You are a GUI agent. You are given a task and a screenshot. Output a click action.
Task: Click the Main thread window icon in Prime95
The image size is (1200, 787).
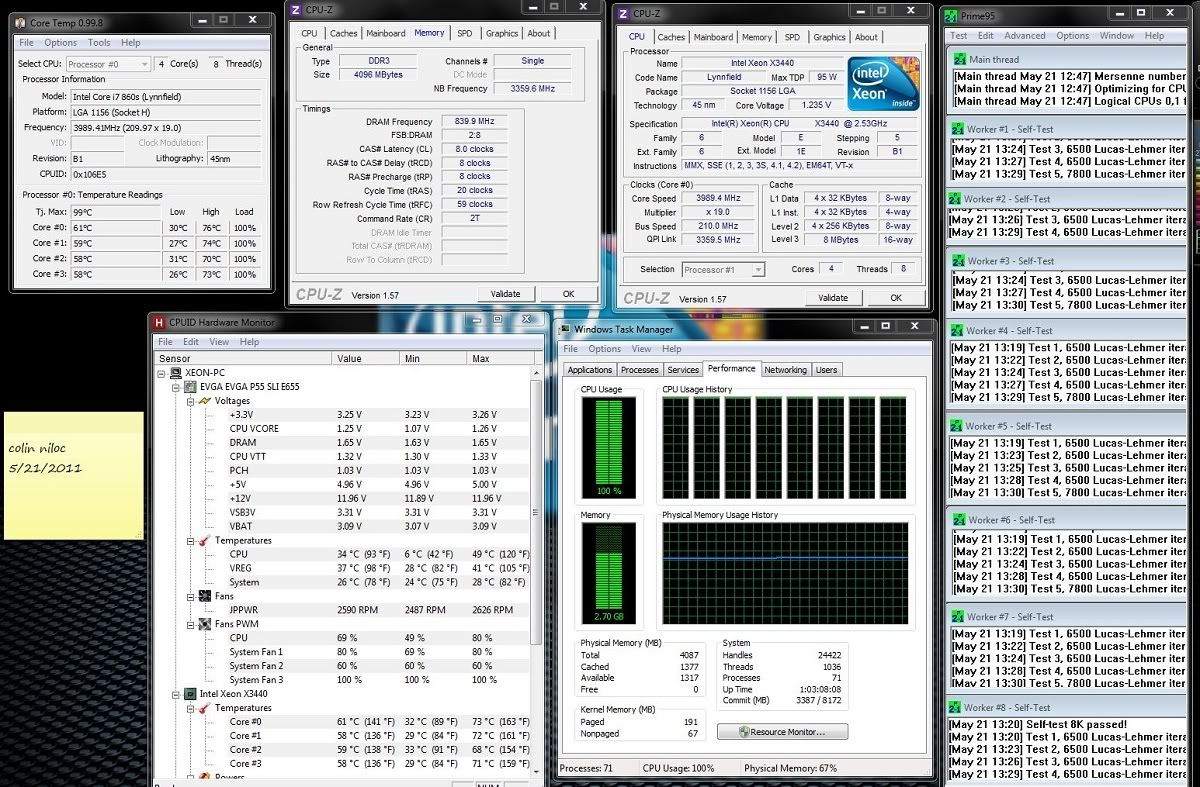coord(959,60)
